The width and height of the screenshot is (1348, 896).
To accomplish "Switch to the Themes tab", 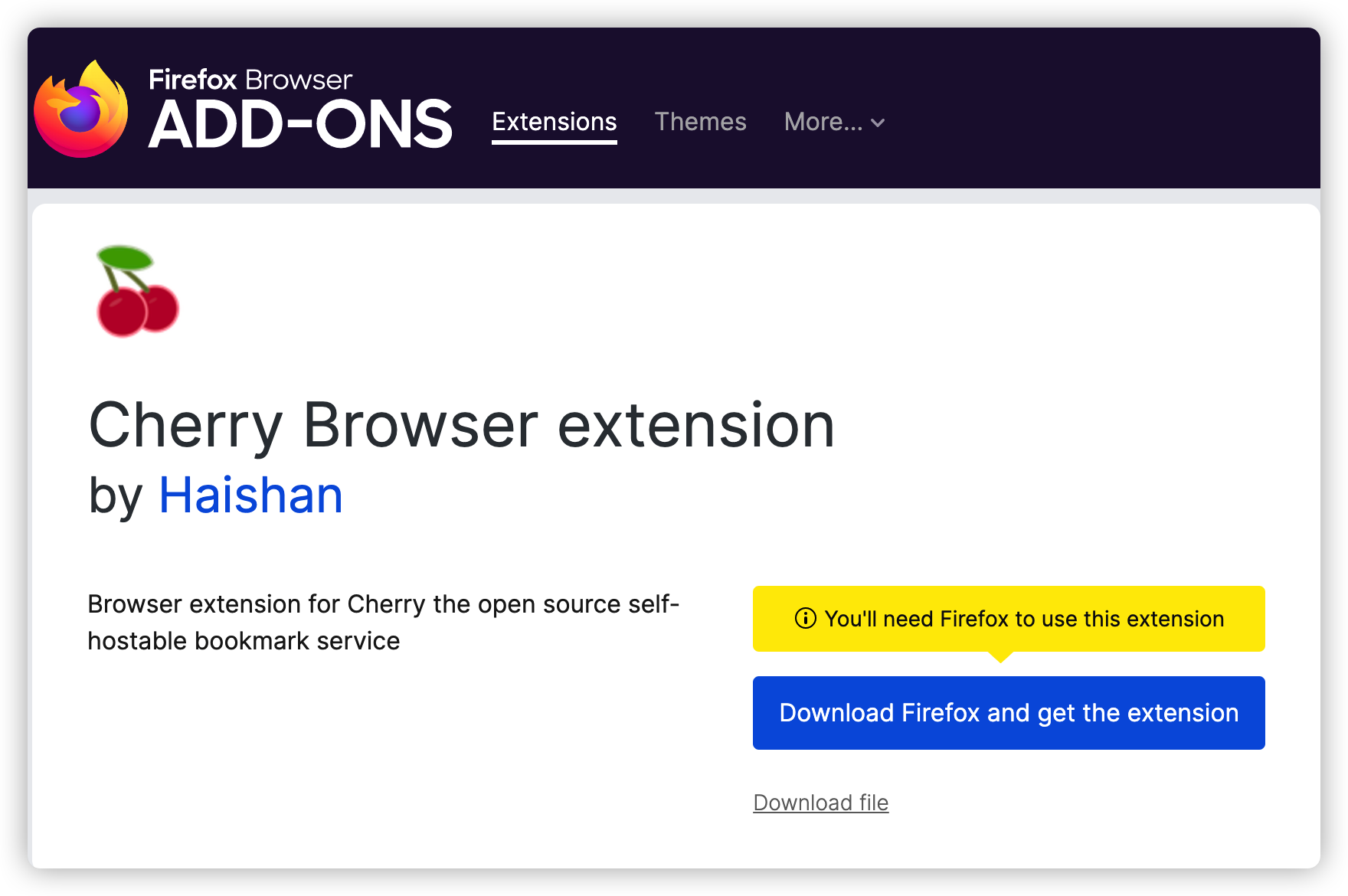I will [x=700, y=122].
